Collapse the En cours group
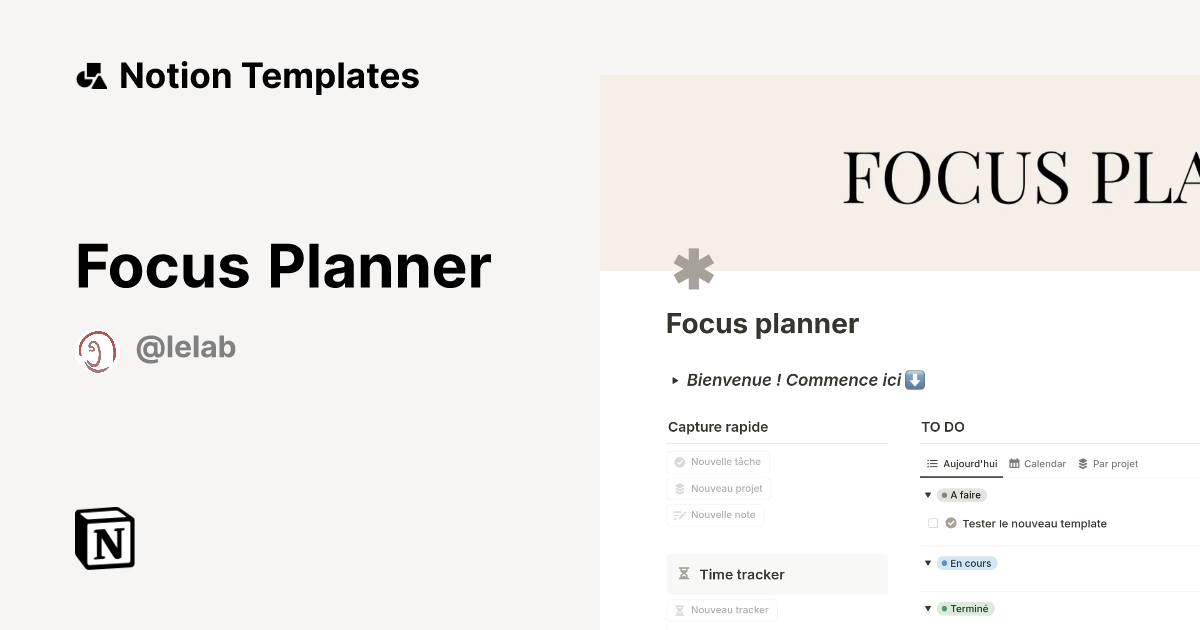This screenshot has width=1200, height=630. [x=927, y=563]
